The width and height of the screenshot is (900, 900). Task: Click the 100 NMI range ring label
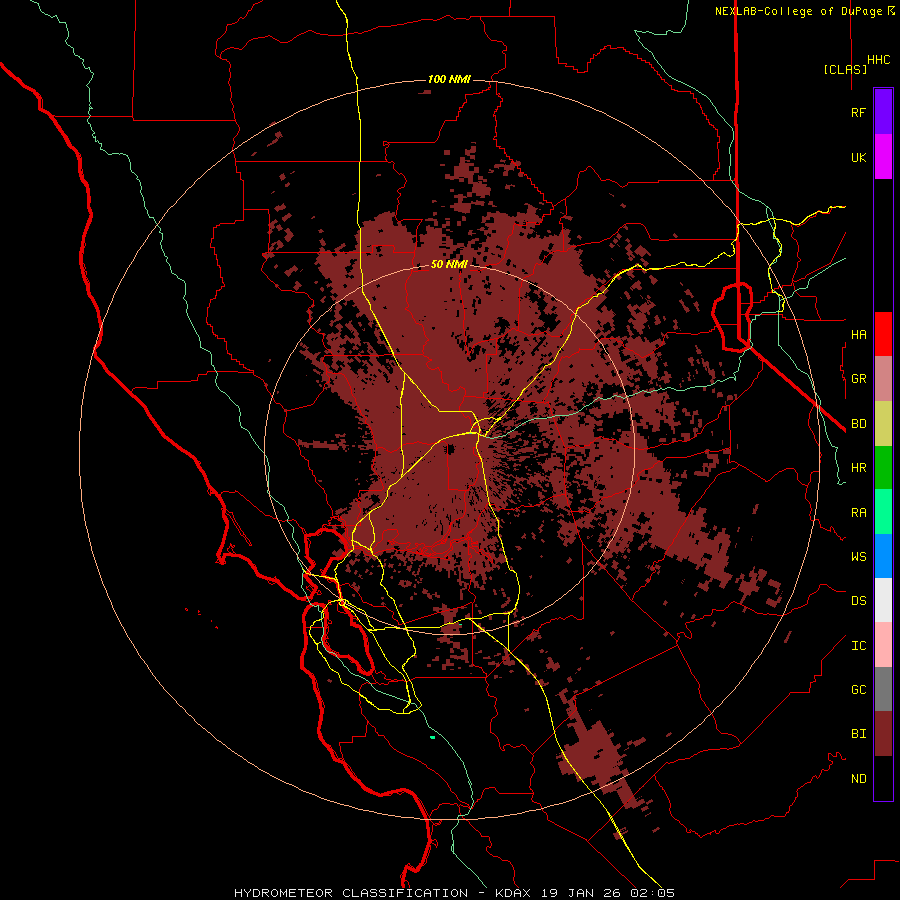[x=449, y=79]
